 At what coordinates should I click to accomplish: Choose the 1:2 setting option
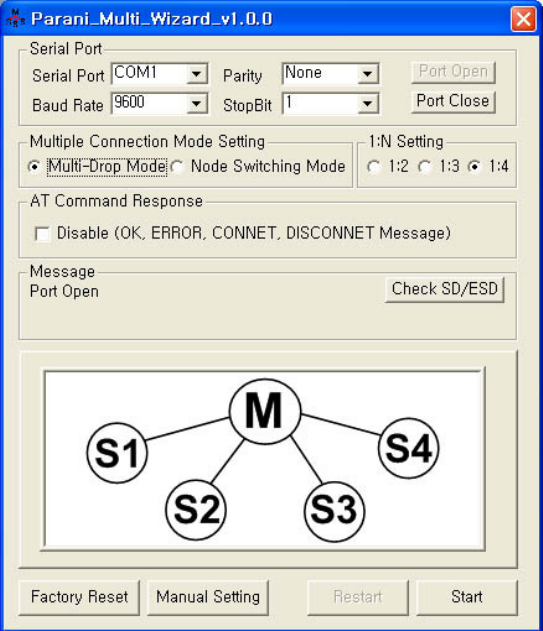tap(374, 166)
